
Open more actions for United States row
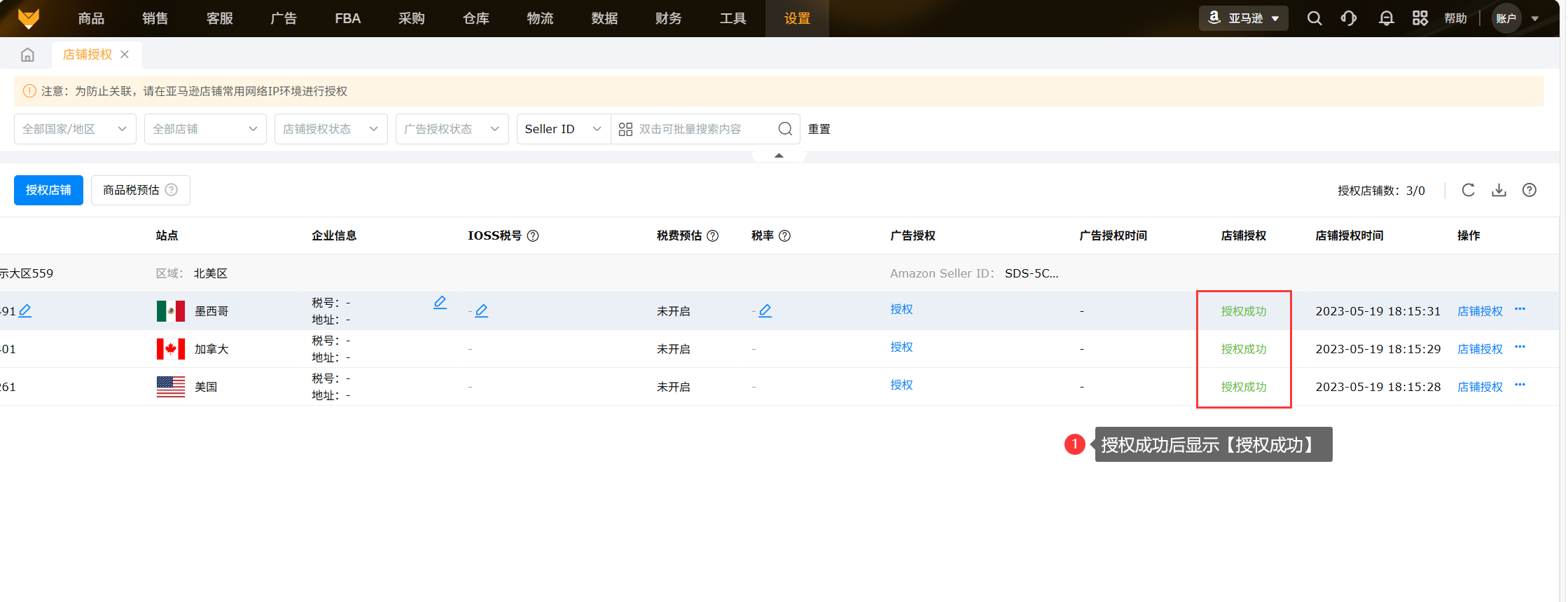pyautogui.click(x=1520, y=385)
